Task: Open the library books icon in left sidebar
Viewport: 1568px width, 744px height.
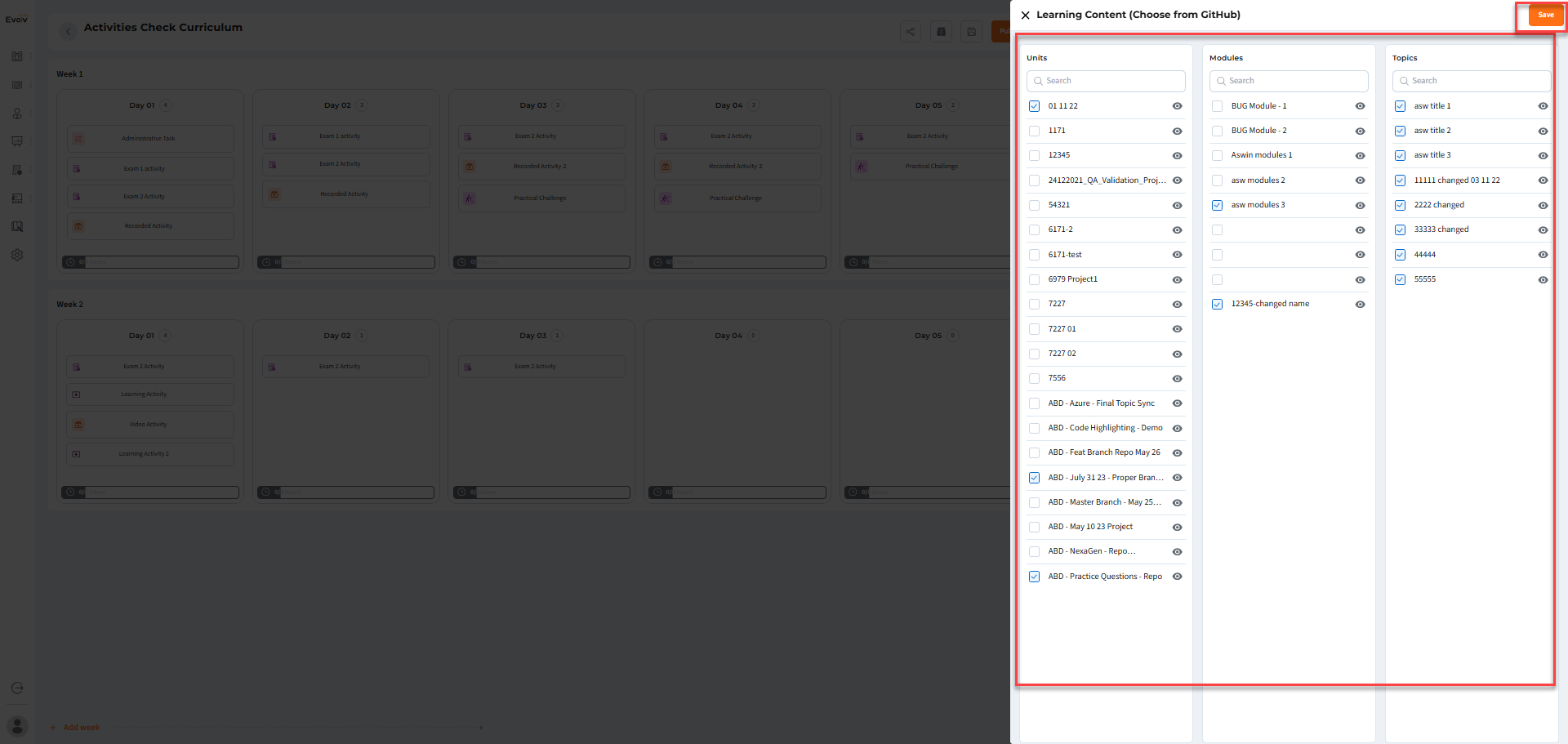Action: (17, 56)
